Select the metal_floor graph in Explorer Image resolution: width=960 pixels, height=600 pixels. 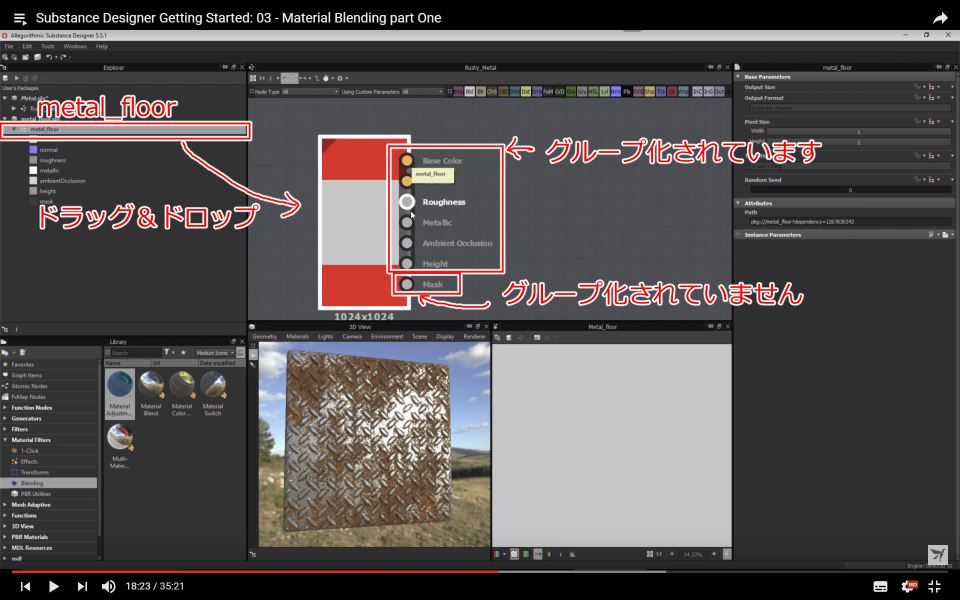(x=126, y=129)
